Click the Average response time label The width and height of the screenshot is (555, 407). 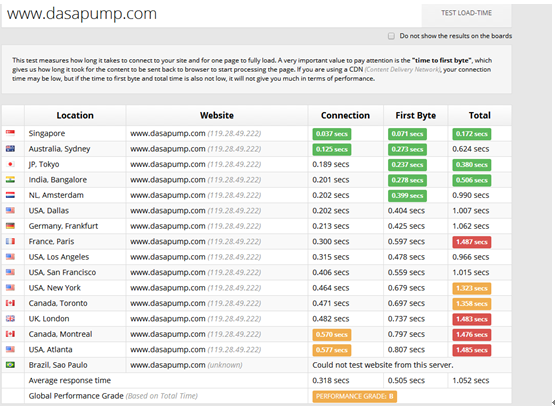tap(70, 380)
